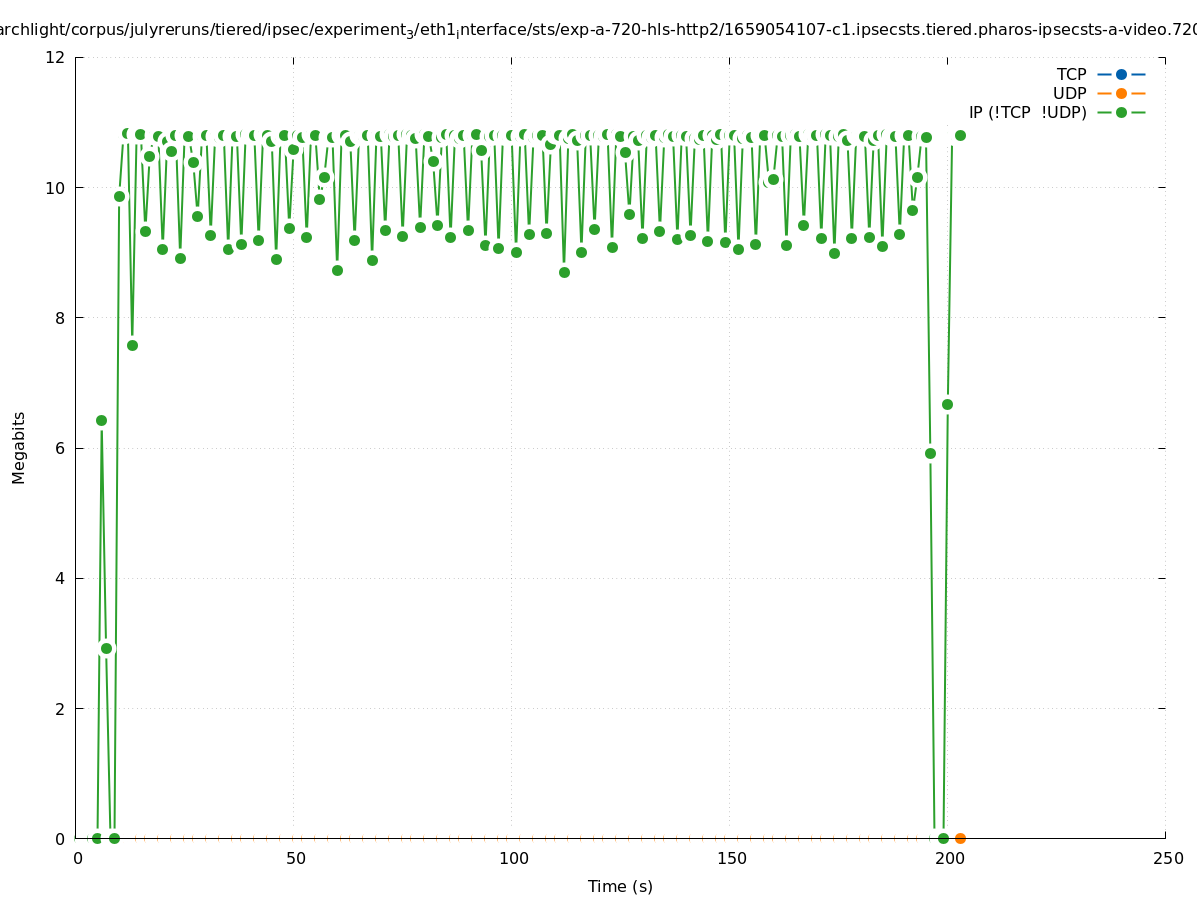Click the 250 tick label on time axis

pyautogui.click(x=1167, y=859)
